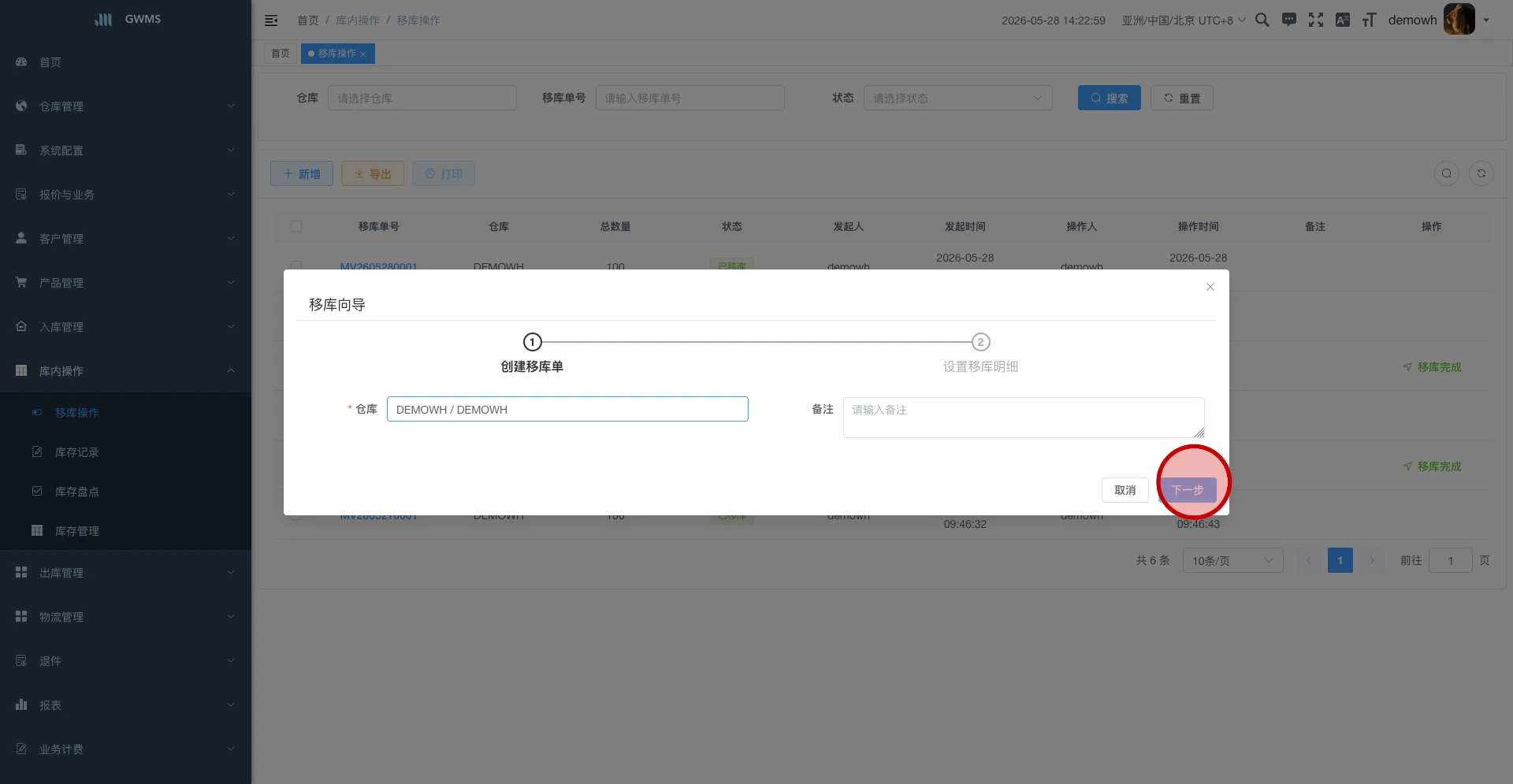Toggle the fullscreen icon in the header
1513x784 pixels.
pyautogui.click(x=1316, y=20)
